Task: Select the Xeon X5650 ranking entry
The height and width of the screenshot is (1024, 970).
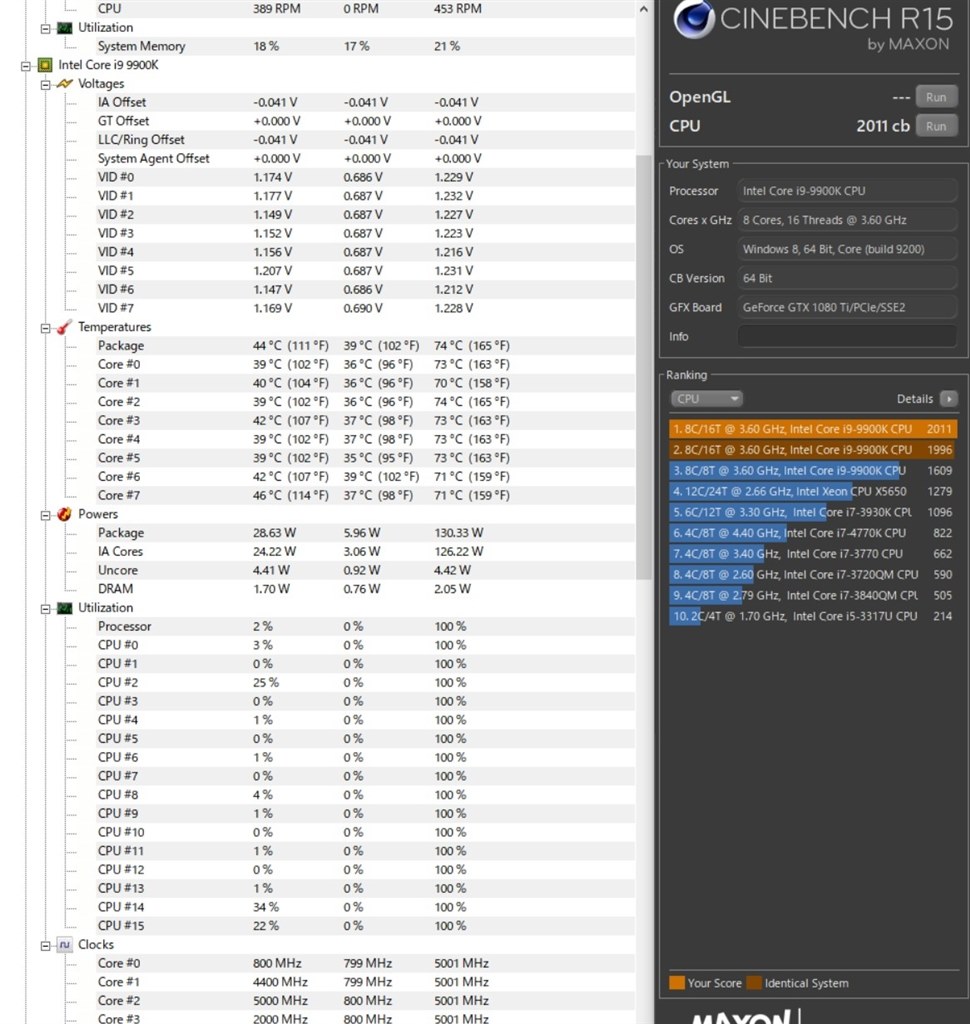Action: pyautogui.click(x=813, y=491)
